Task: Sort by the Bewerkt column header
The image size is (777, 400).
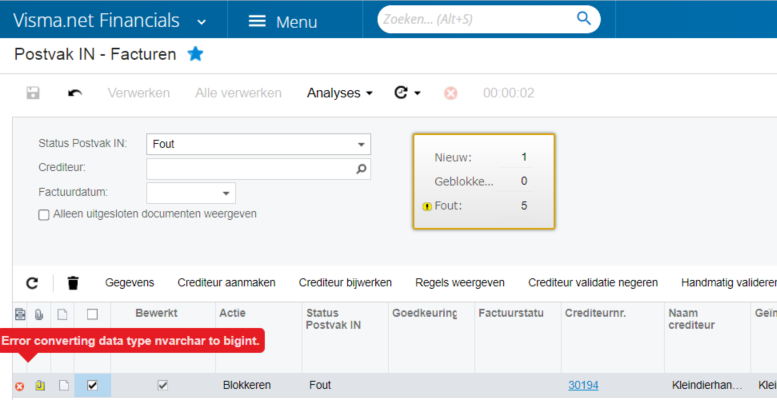Action: pos(156,313)
